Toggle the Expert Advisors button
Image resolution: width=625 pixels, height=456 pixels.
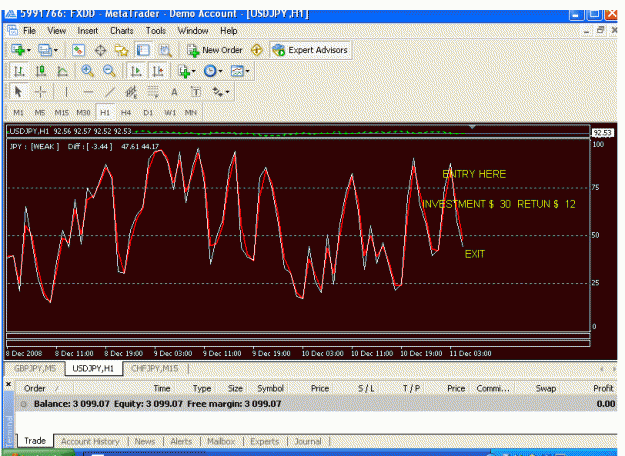point(310,50)
